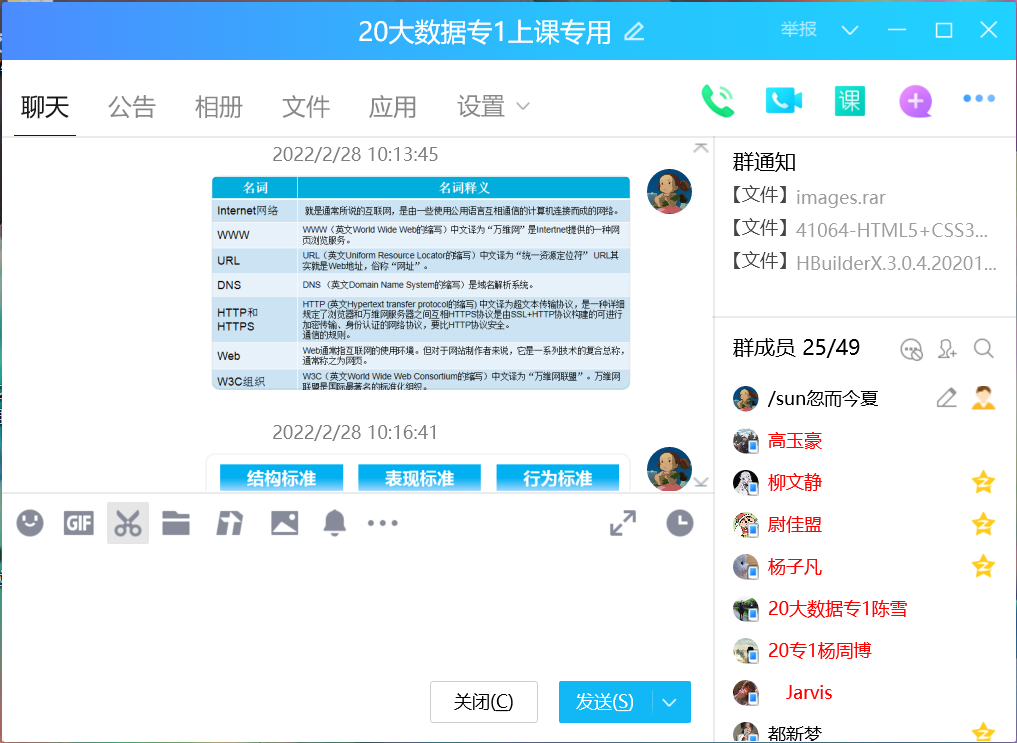Open the images.rar file link

pos(840,197)
